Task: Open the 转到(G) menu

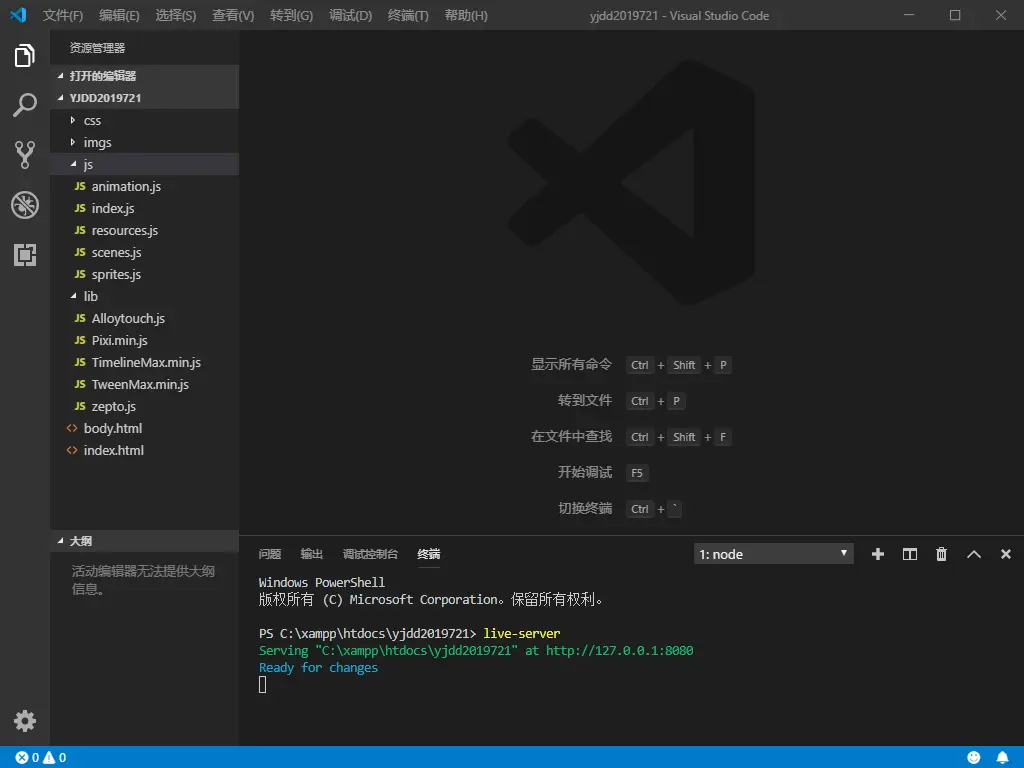Action: click(x=291, y=15)
